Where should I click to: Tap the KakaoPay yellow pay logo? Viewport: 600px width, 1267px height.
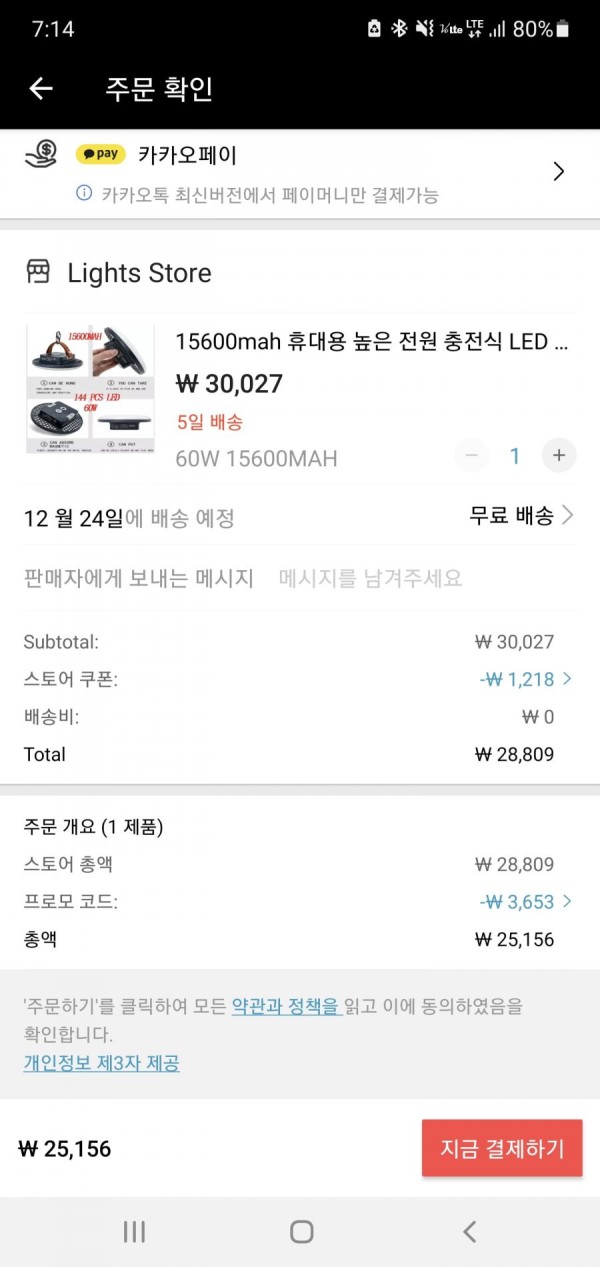101,154
